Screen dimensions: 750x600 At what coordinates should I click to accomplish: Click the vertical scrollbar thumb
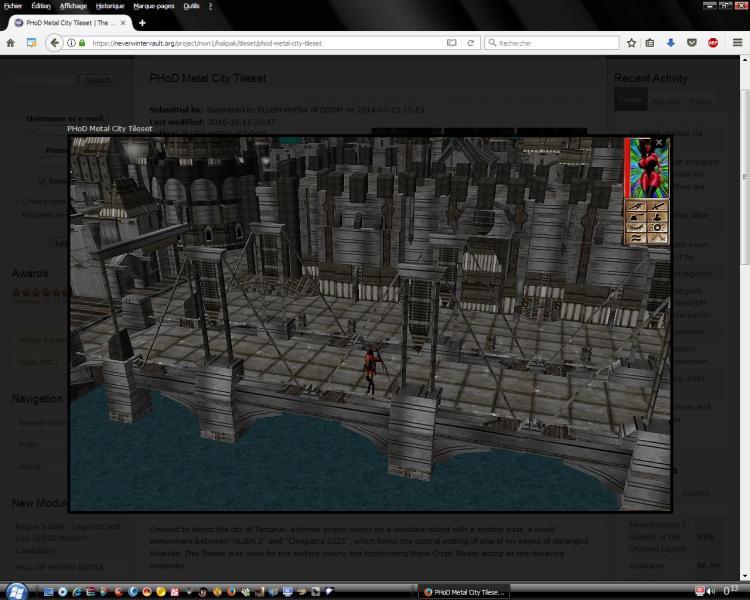[745, 176]
